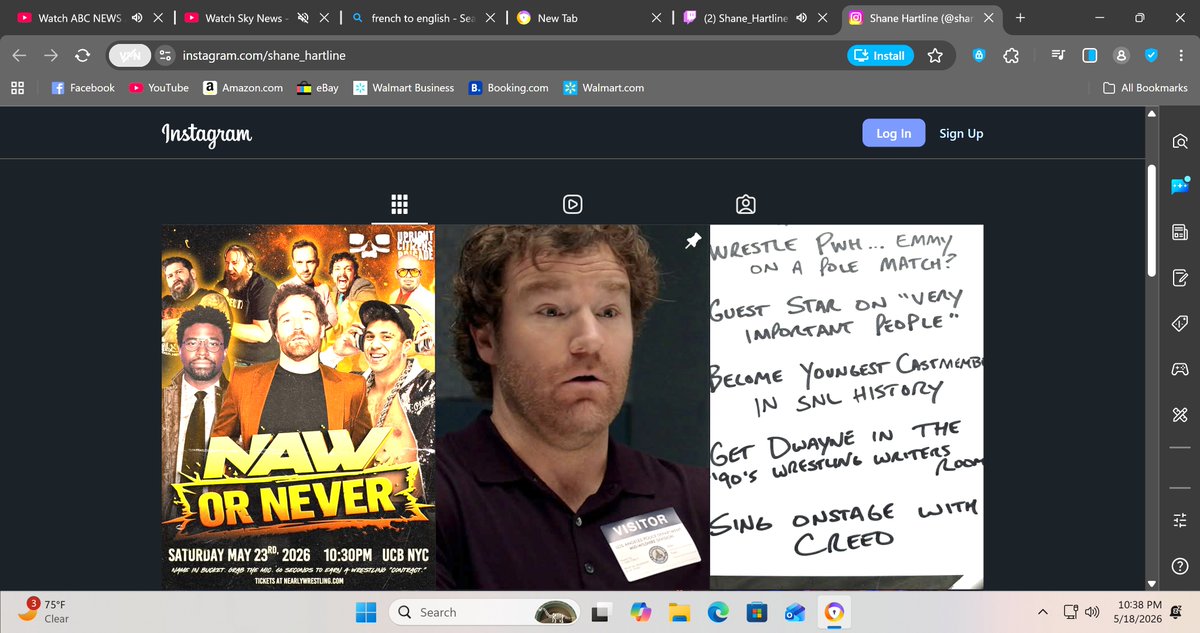Open the Windows Start menu
Screen dimensions: 1200x633
(366, 612)
